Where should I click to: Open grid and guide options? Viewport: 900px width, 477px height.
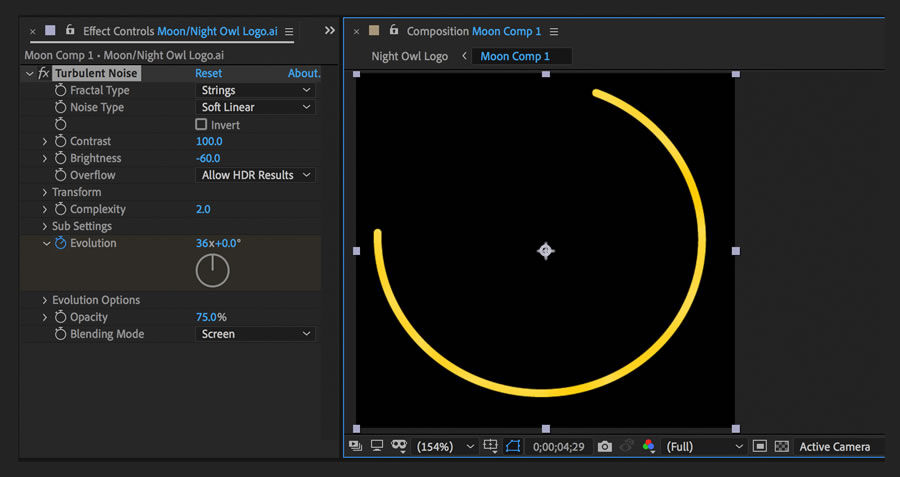pos(491,446)
